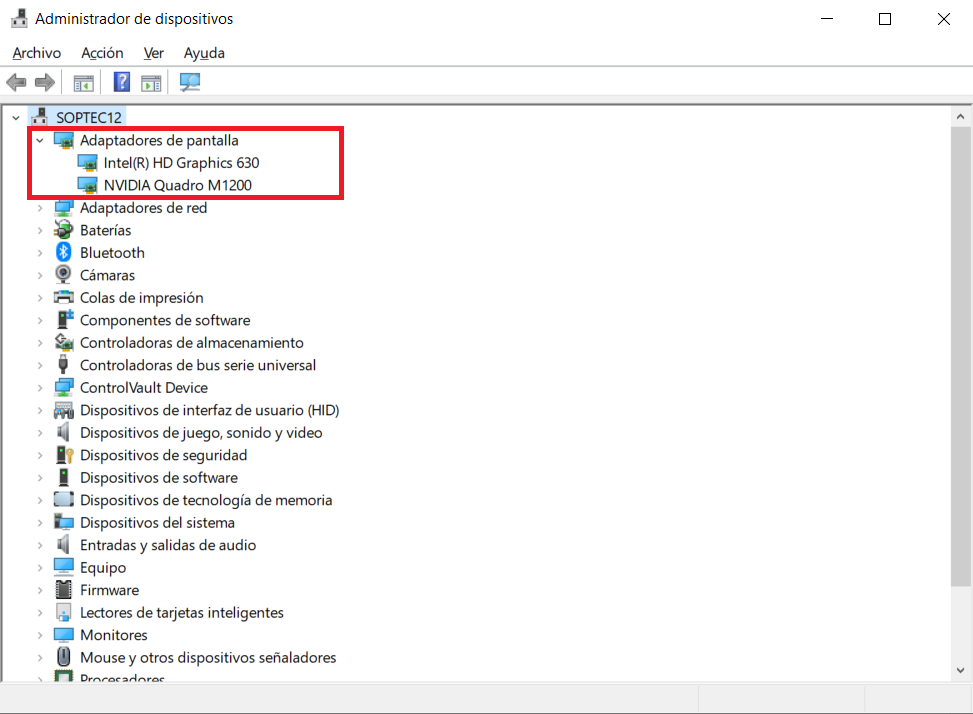Click Dispositivos de seguridad key icon

65,455
